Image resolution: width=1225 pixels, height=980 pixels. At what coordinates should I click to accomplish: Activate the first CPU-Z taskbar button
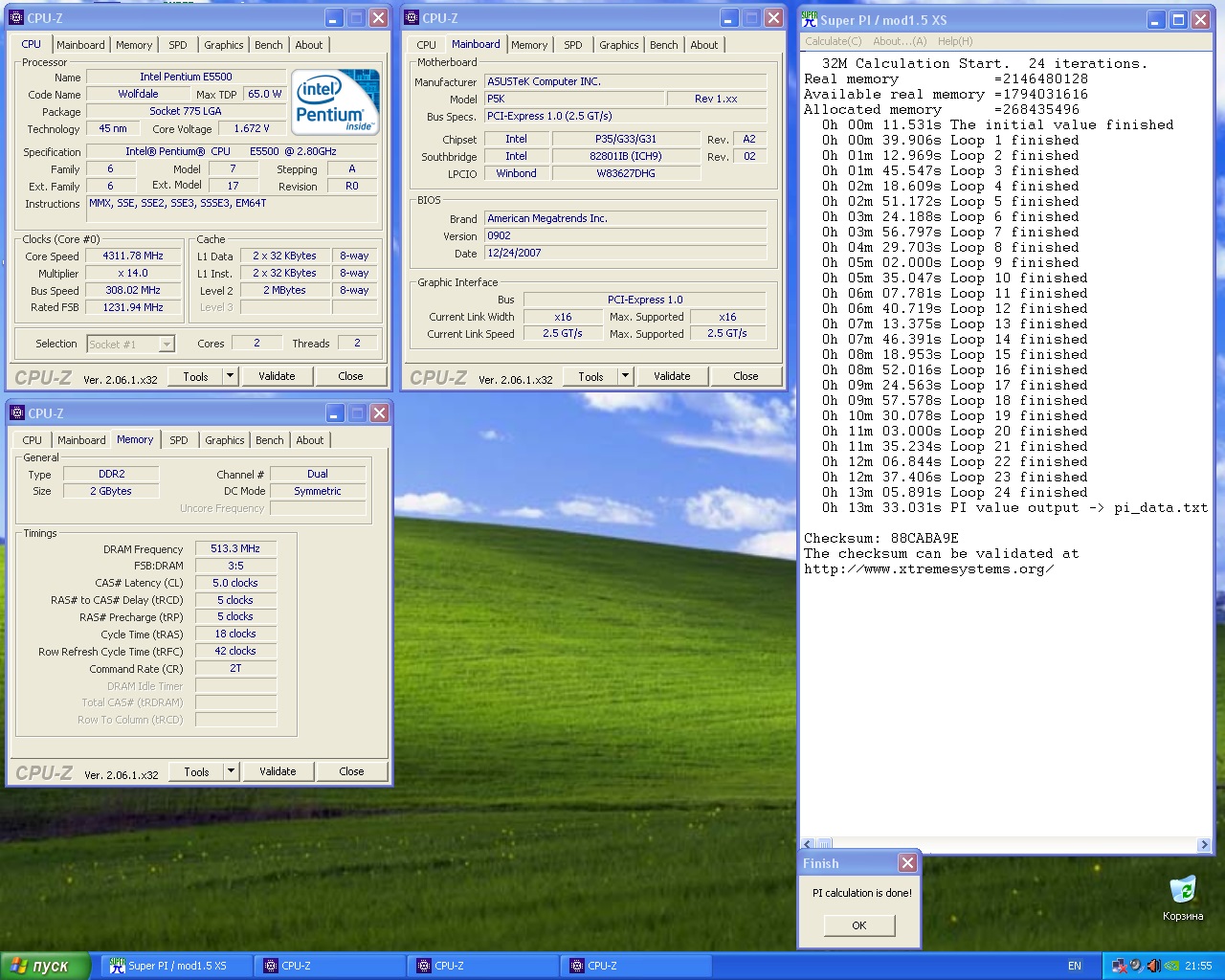point(328,966)
